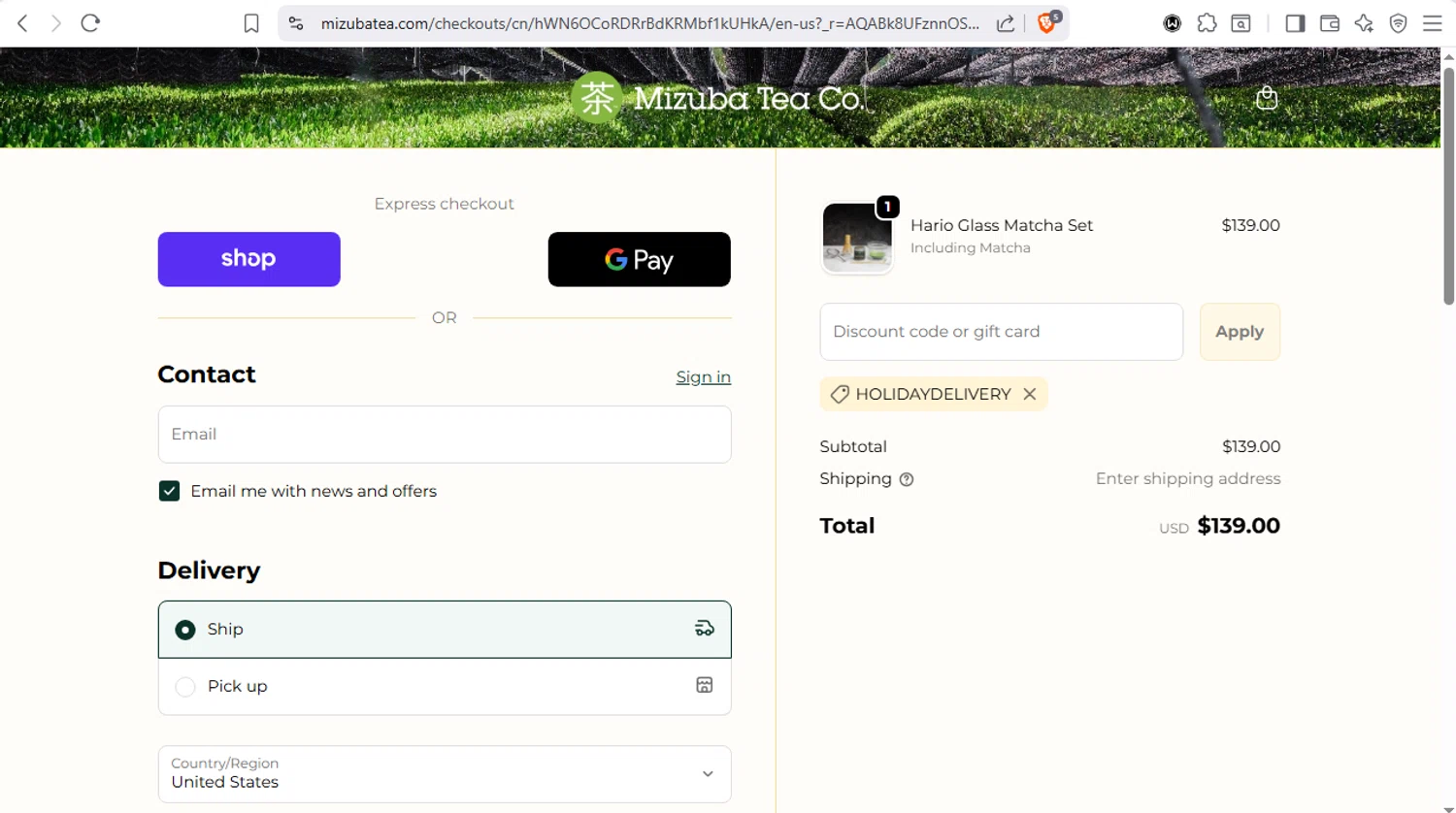The width and height of the screenshot is (1456, 813).
Task: Click the browser address bar URL
Action: (650, 23)
